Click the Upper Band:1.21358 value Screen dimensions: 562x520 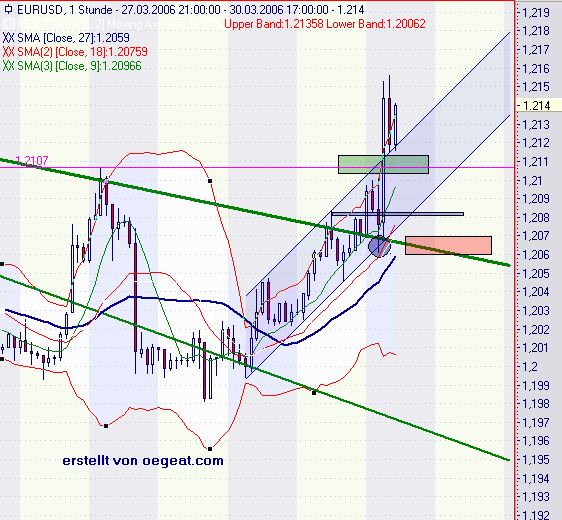point(274,24)
